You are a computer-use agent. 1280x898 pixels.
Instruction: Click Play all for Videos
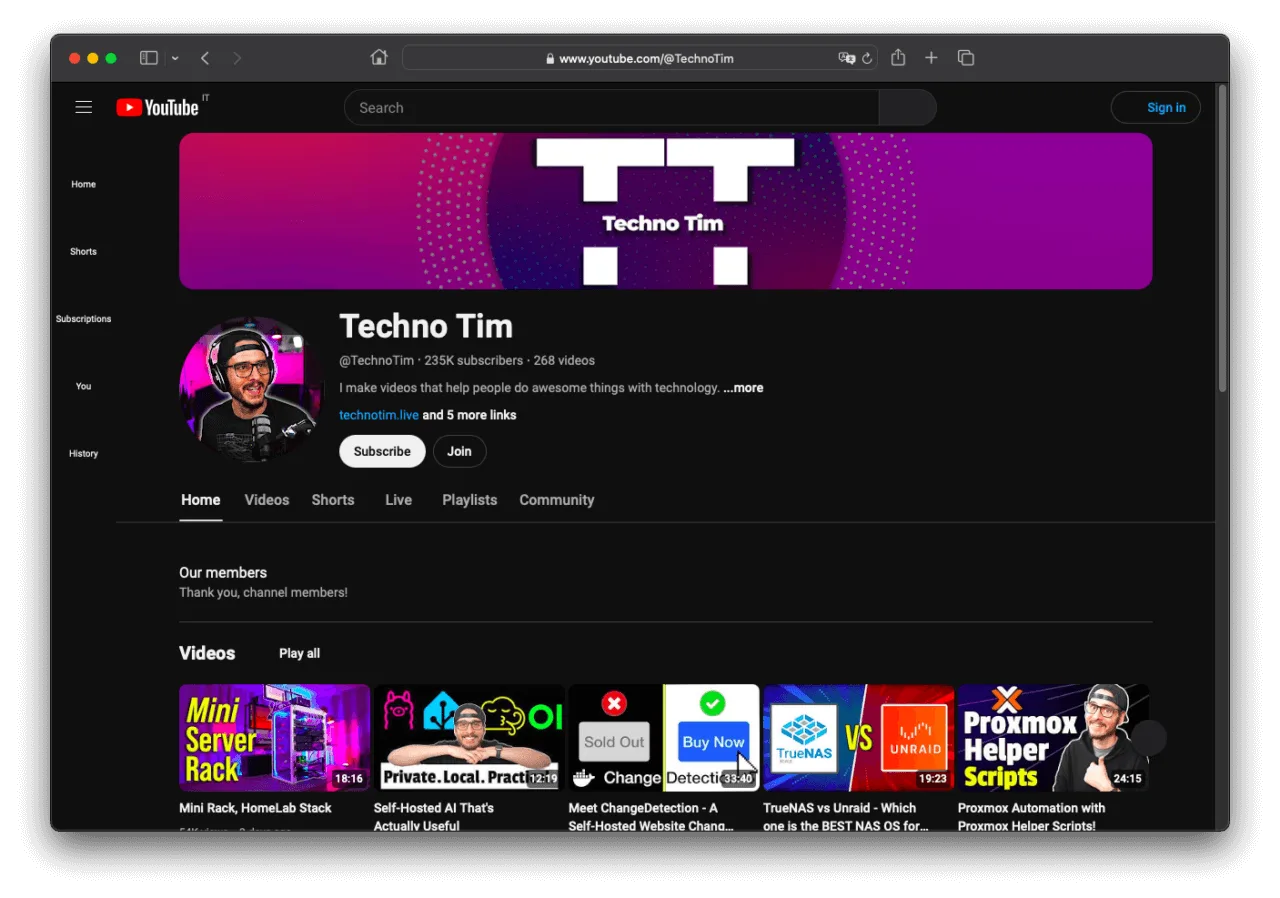[x=300, y=653]
